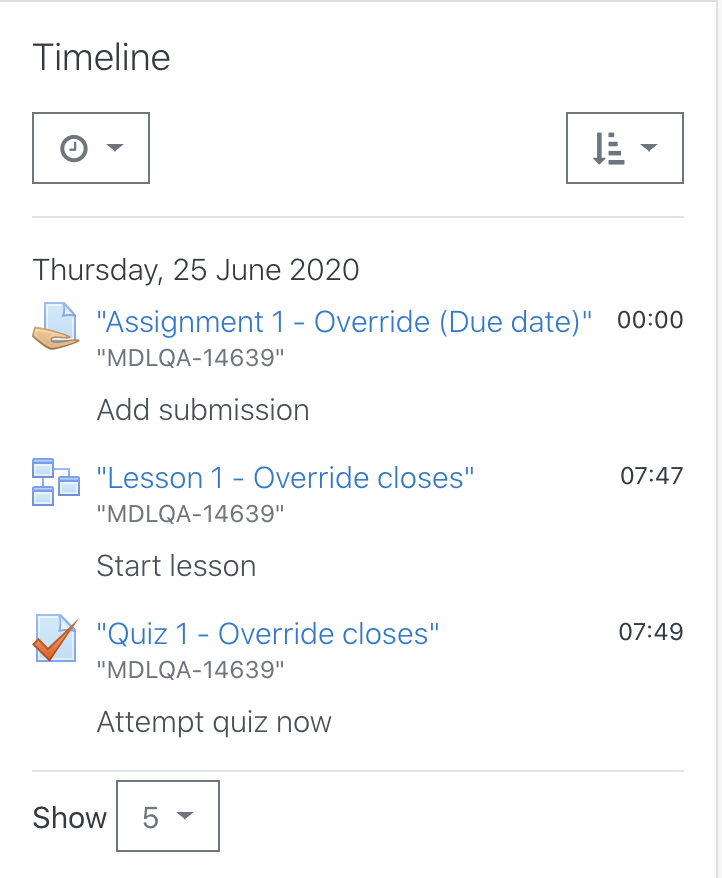Click the sort order icon
This screenshot has height=878, width=722.
(608, 148)
